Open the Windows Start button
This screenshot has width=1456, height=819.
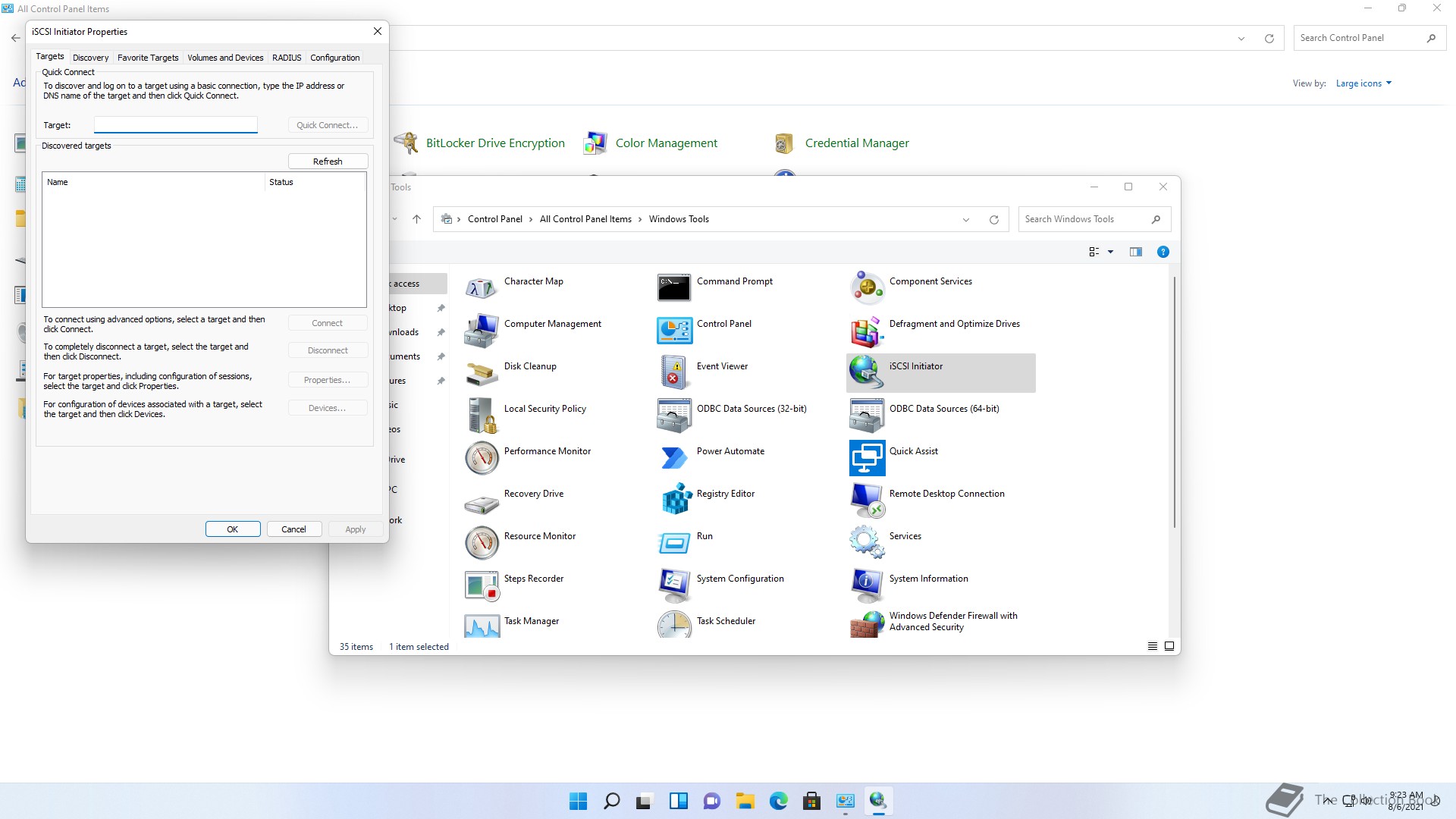(x=578, y=801)
